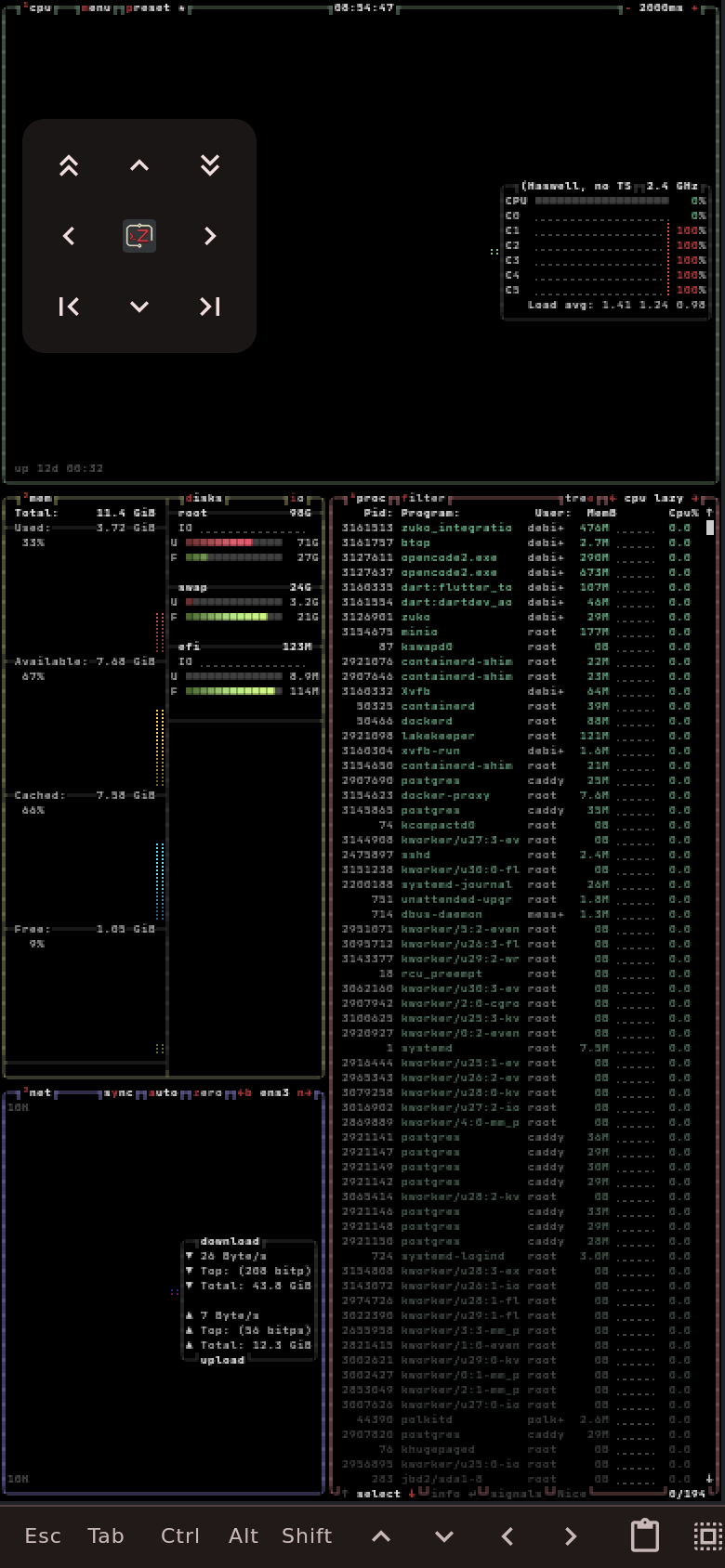725x1568 pixels.
Task: Tap the clipboard paste icon in key bar
Action: click(x=645, y=1535)
